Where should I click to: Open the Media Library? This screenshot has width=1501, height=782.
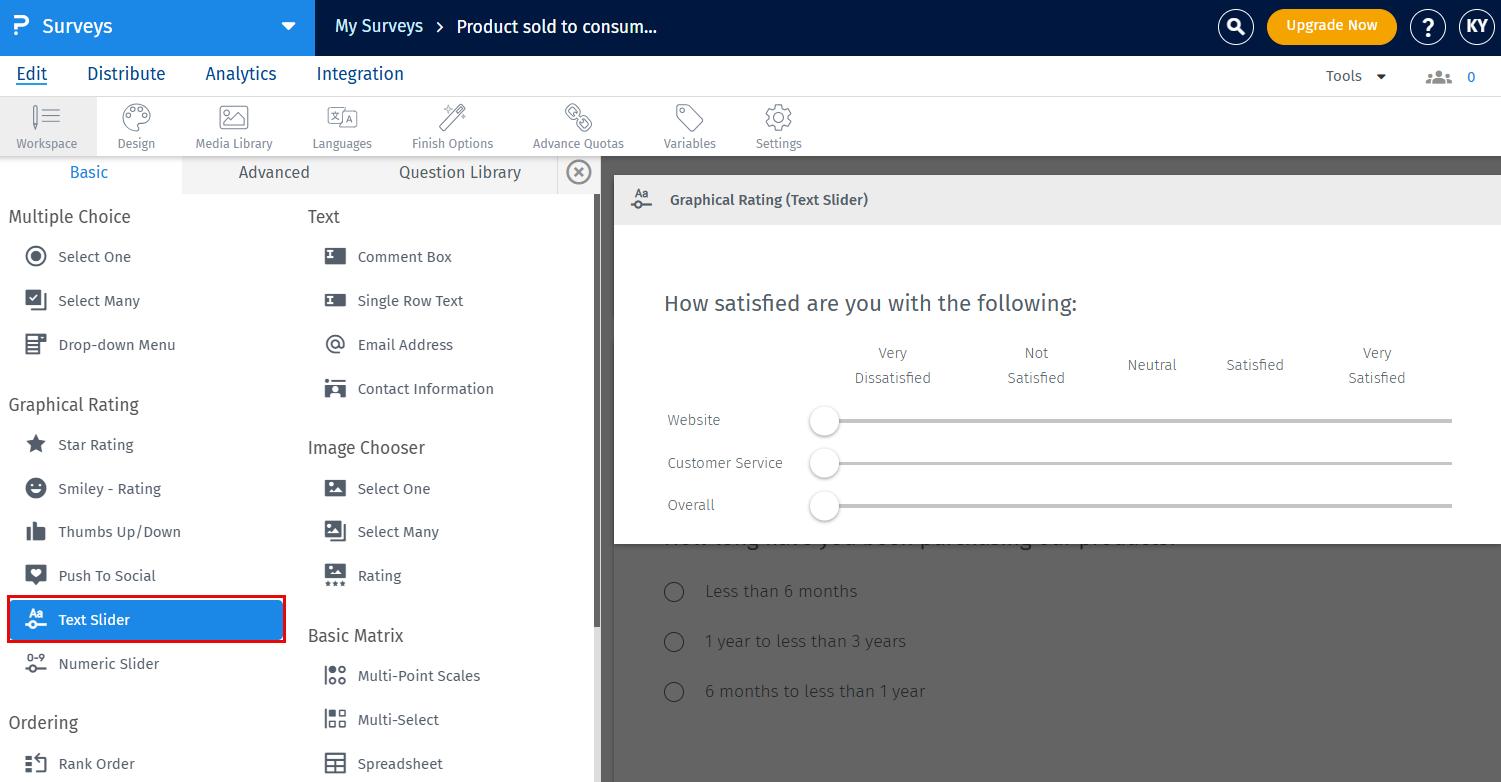[x=233, y=126]
